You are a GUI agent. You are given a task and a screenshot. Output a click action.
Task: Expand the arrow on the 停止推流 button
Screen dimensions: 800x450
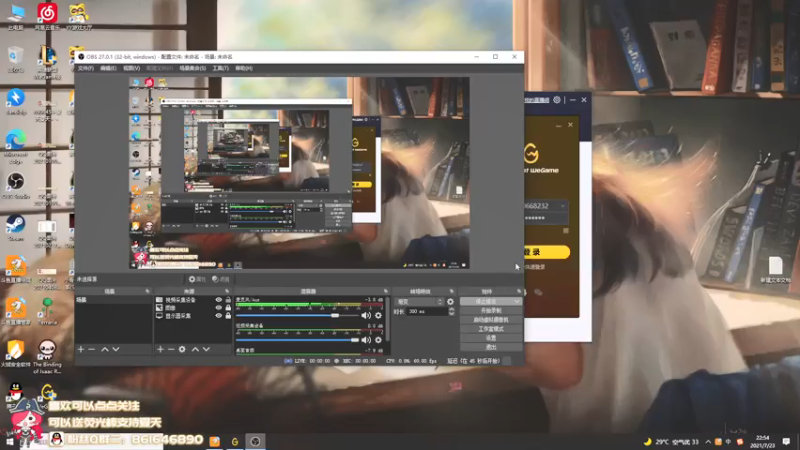[x=516, y=302]
